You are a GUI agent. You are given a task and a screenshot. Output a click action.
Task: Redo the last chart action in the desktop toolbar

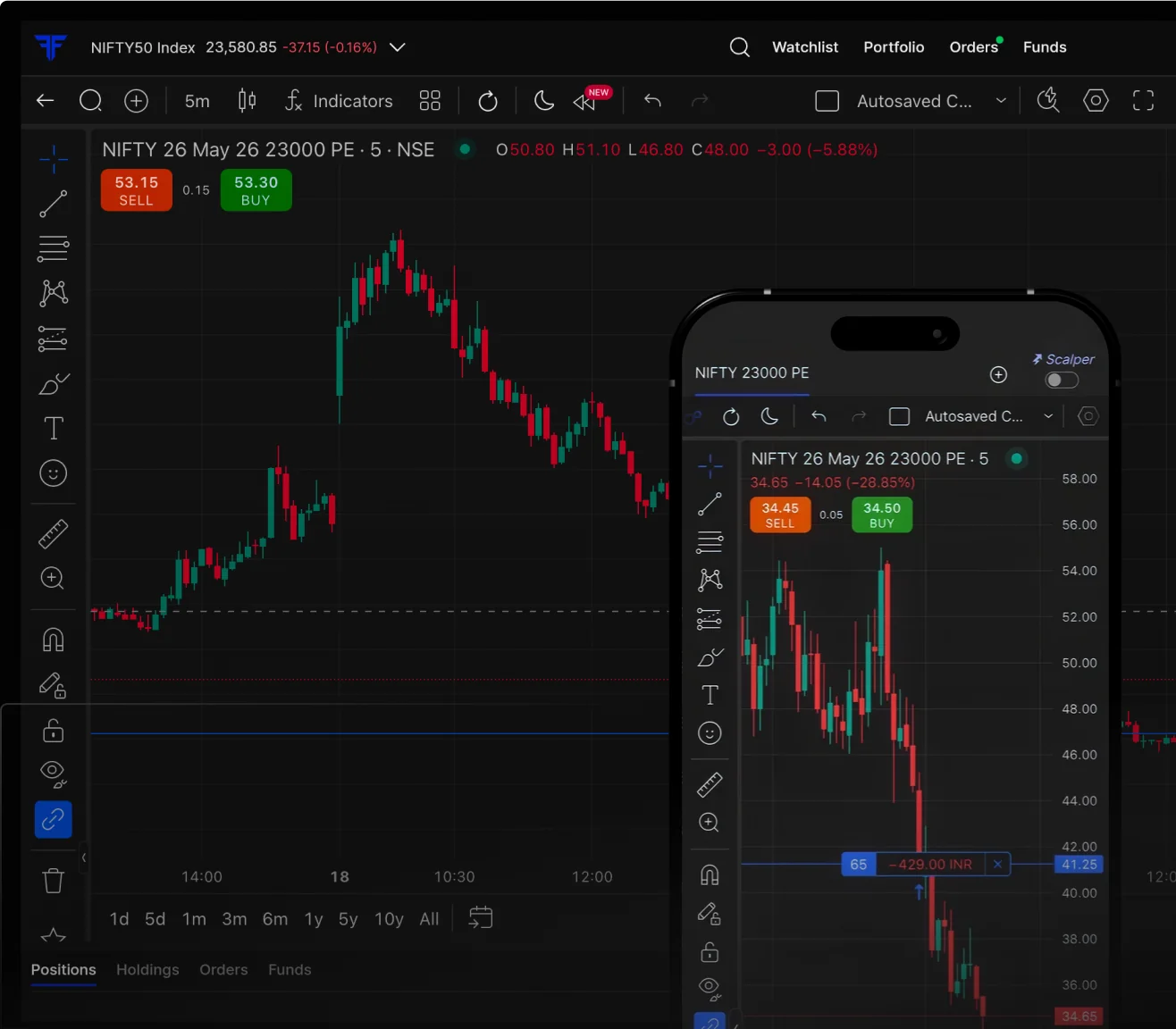pyautogui.click(x=700, y=101)
